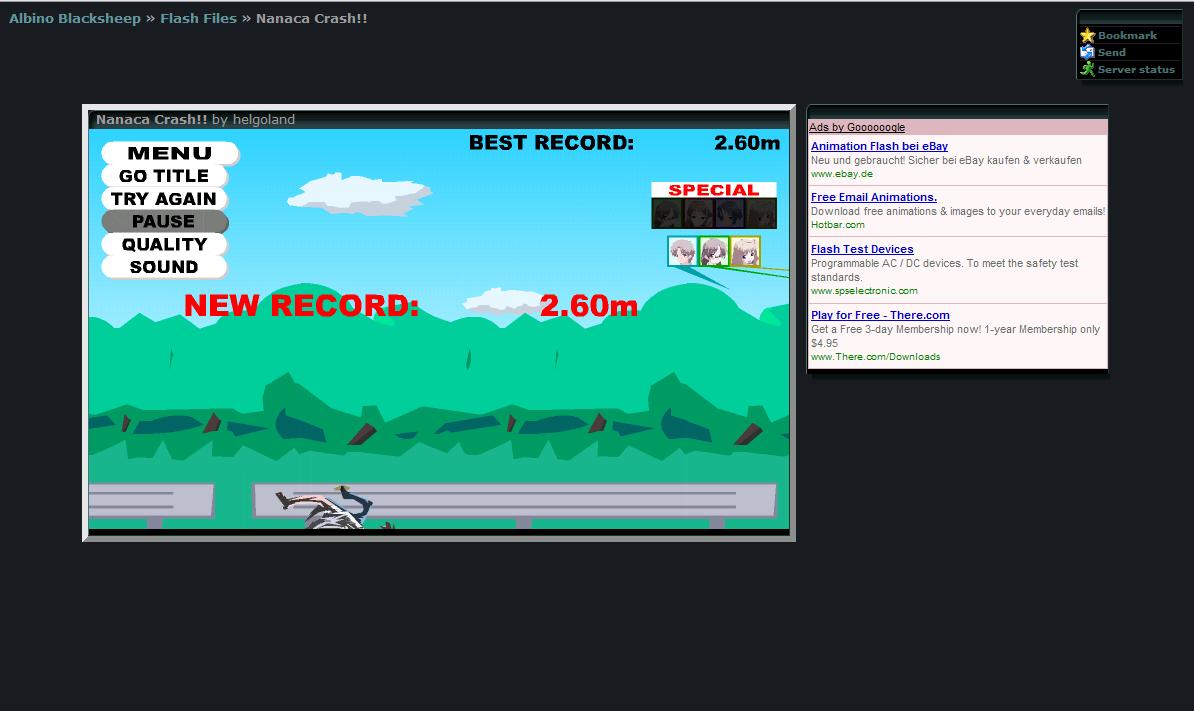Screen dimensions: 1194x711
Task: Click the middle brown-haired character portrait
Action: (x=714, y=251)
